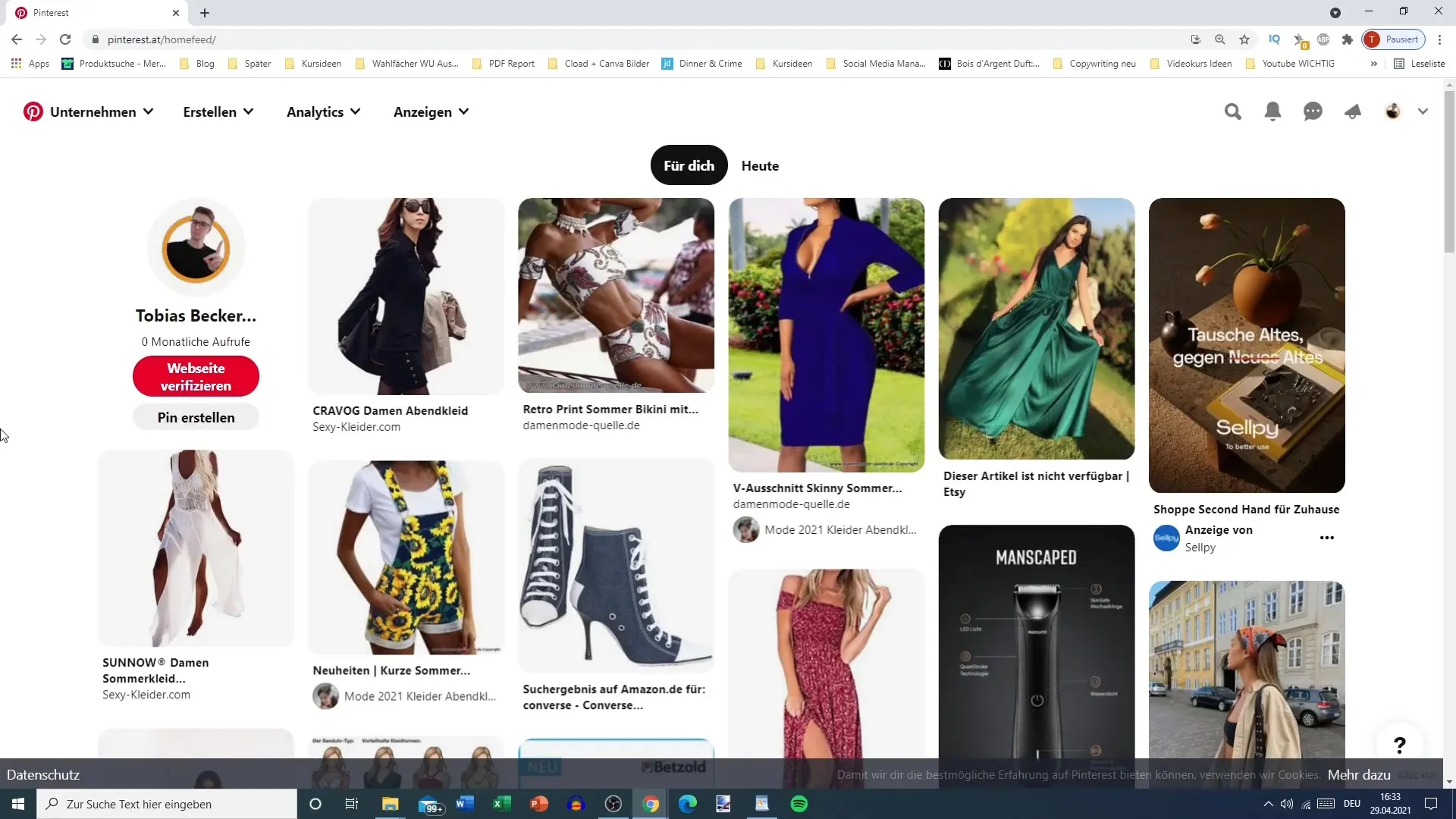Image resolution: width=1456 pixels, height=819 pixels.
Task: Open Microsoft Edge from taskbar
Action: (x=687, y=804)
